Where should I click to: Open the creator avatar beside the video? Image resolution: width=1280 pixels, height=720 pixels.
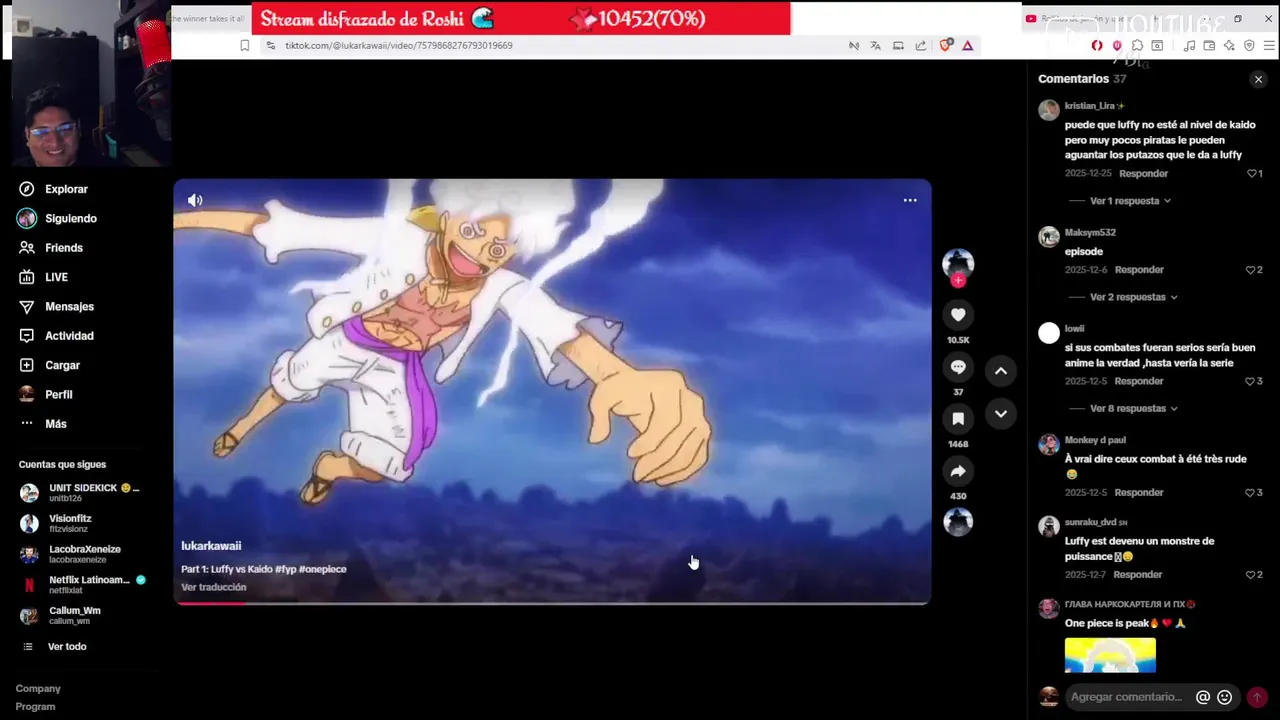[x=958, y=263]
